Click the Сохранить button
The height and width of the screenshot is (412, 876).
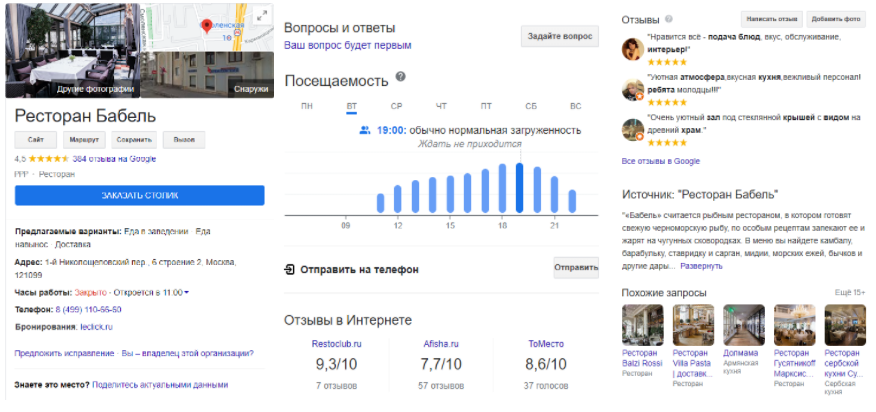pyautogui.click(x=135, y=140)
